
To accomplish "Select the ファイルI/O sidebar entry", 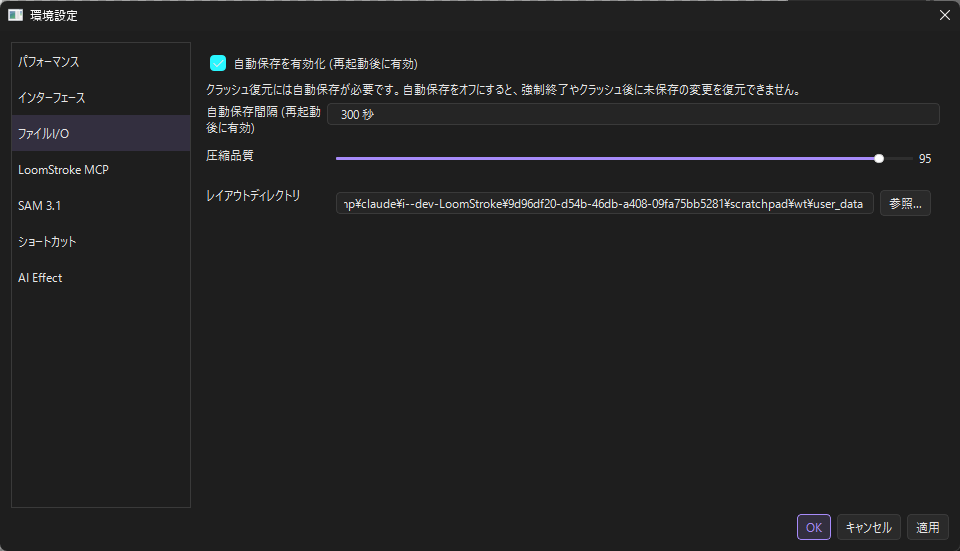I will click(101, 133).
